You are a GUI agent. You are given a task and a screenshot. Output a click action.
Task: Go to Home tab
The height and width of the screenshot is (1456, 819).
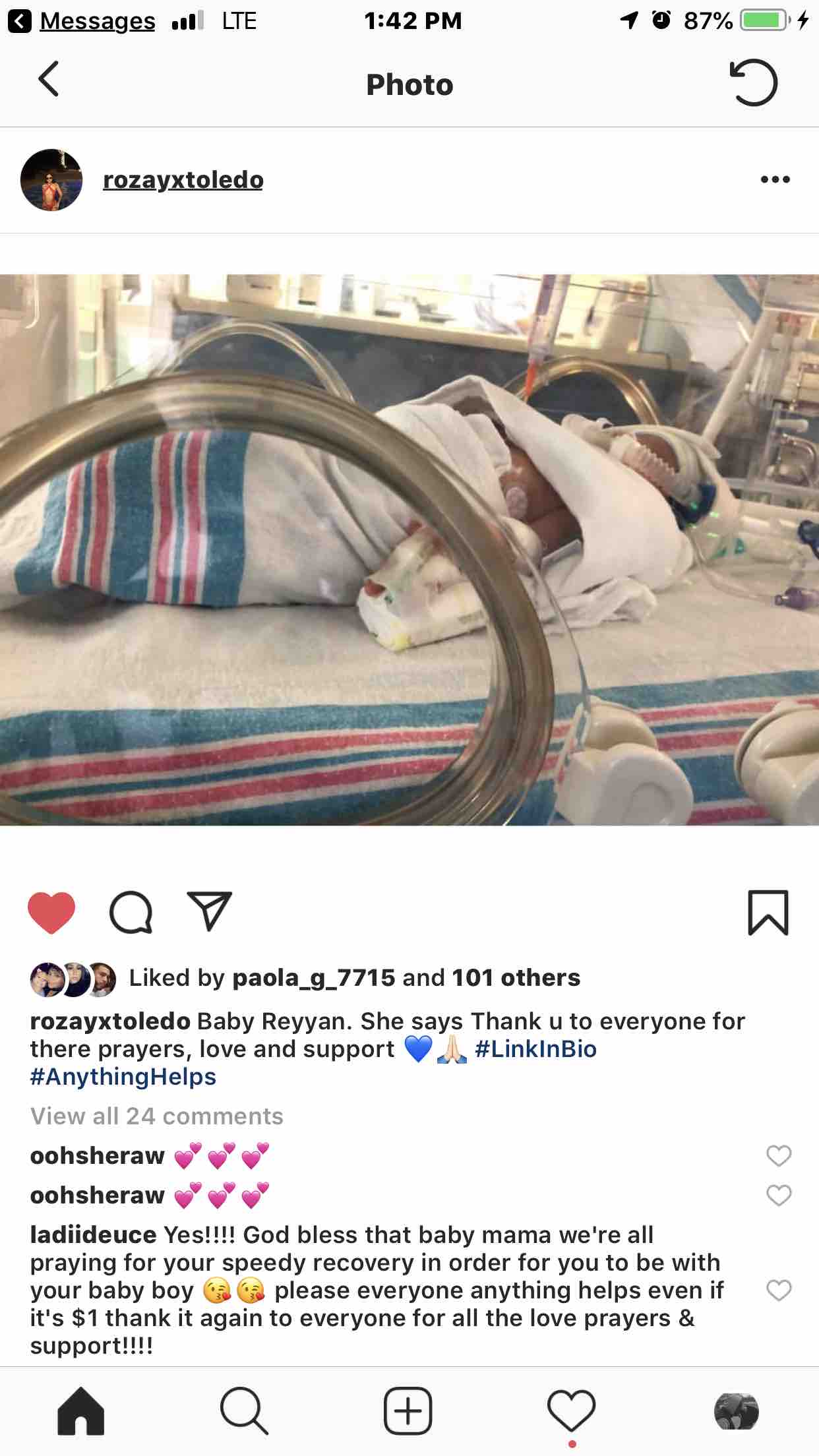[x=81, y=1411]
